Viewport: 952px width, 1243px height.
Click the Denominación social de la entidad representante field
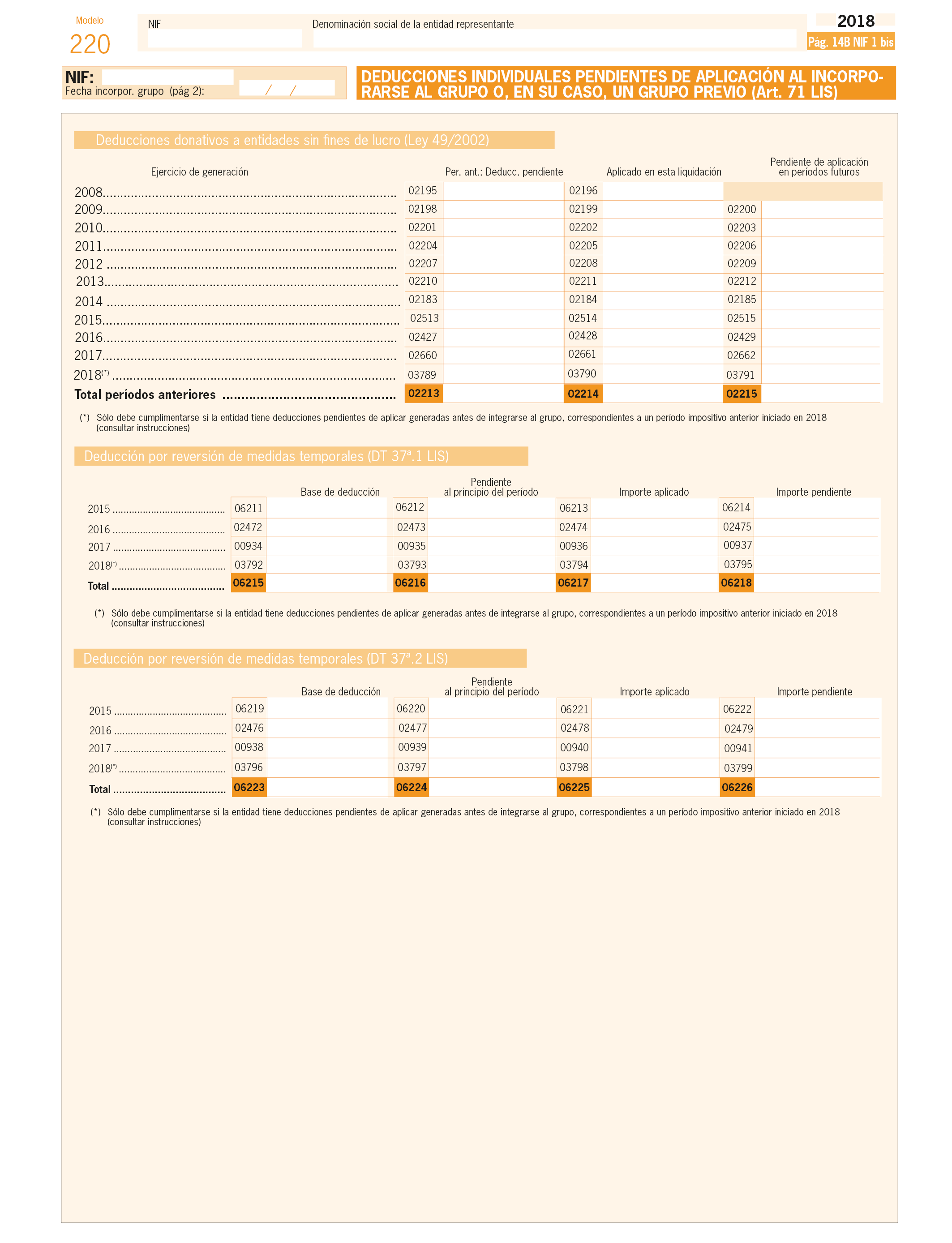(555, 39)
